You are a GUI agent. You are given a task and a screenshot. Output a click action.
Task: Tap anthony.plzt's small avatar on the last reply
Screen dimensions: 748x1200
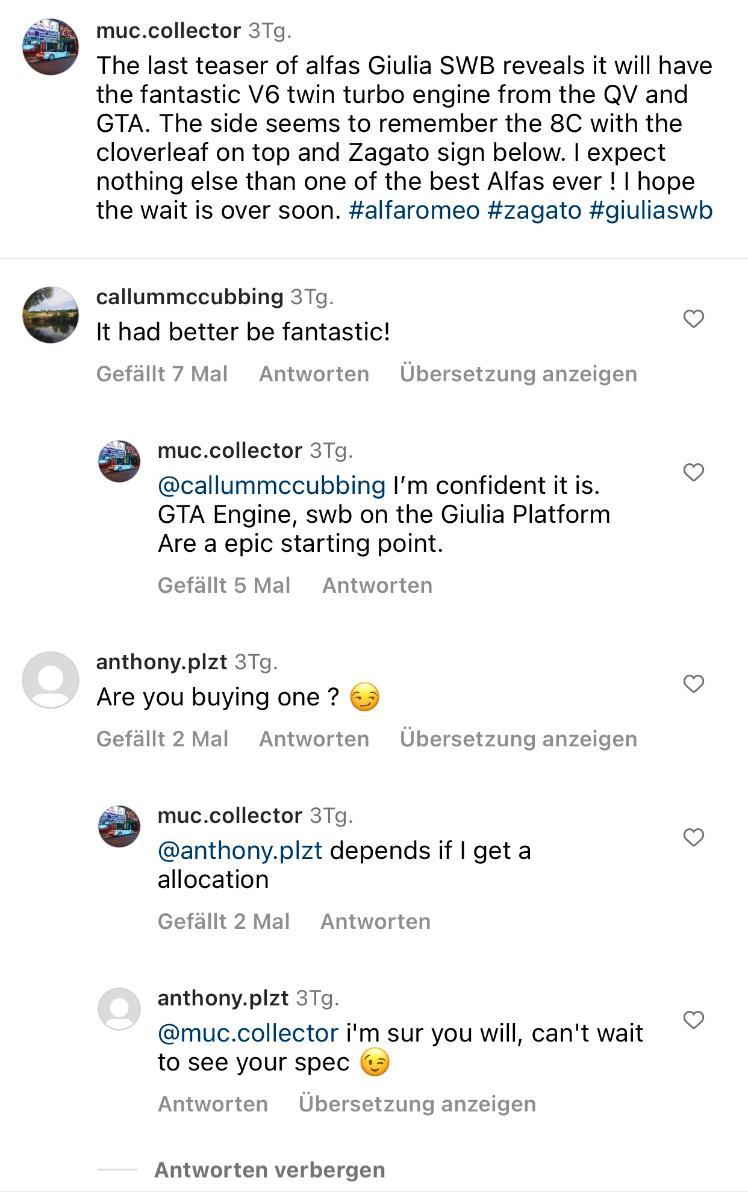[x=119, y=1009]
